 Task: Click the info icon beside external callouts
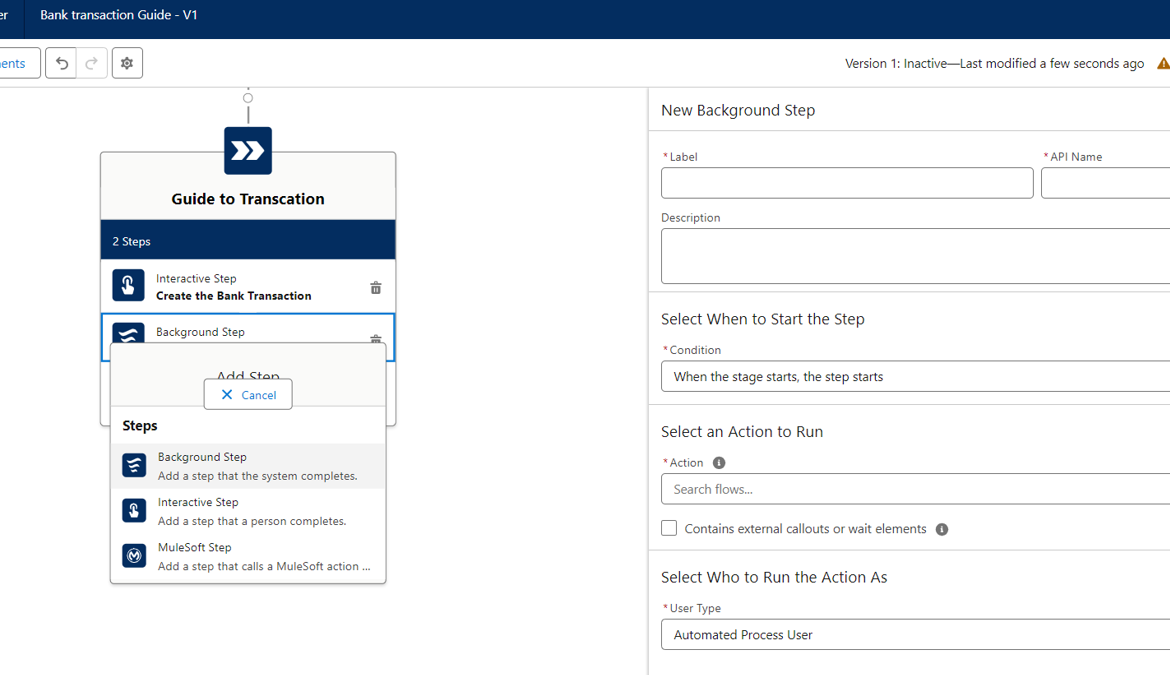pyautogui.click(x=942, y=529)
